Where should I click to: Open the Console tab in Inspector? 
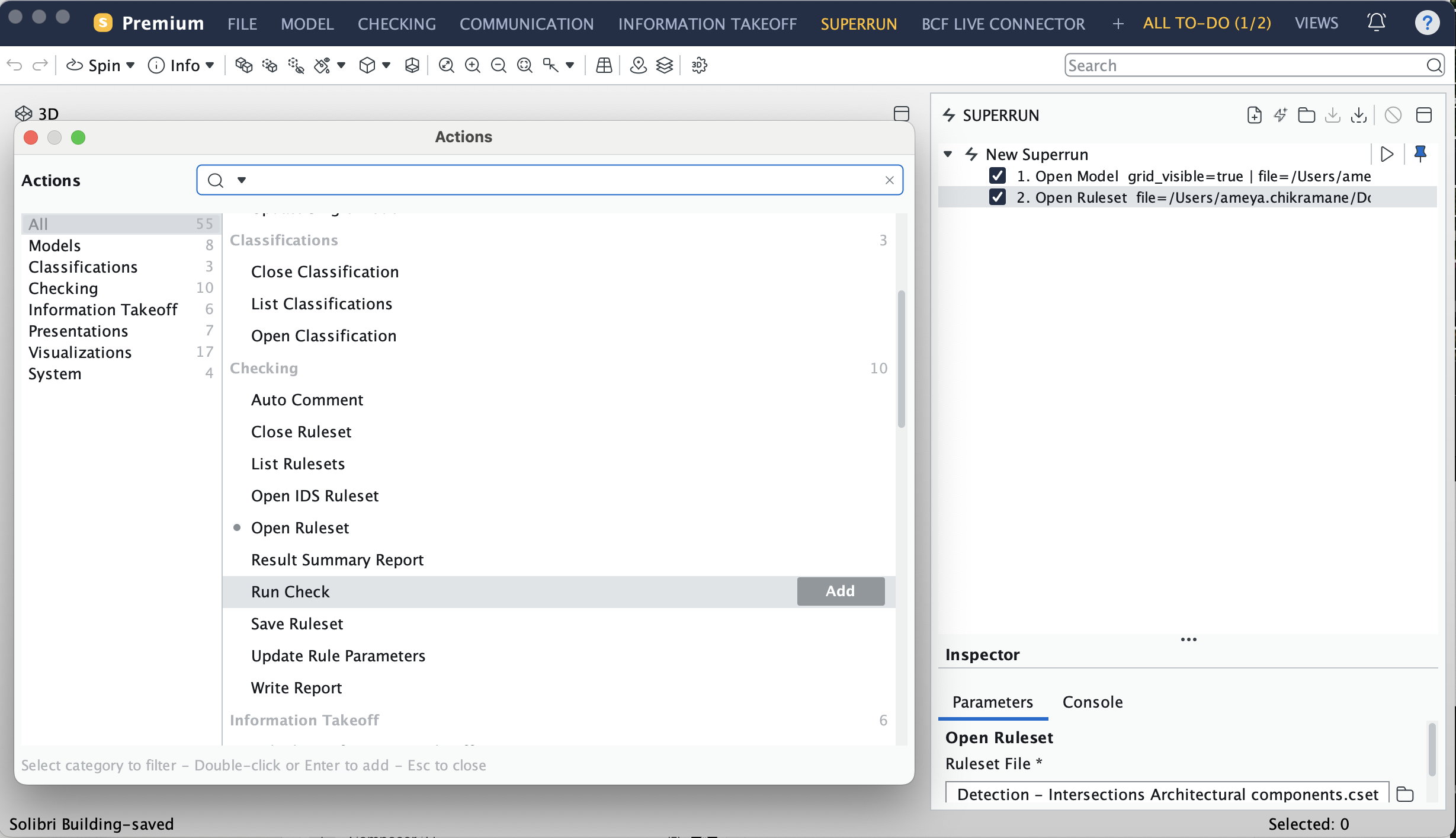coord(1092,702)
